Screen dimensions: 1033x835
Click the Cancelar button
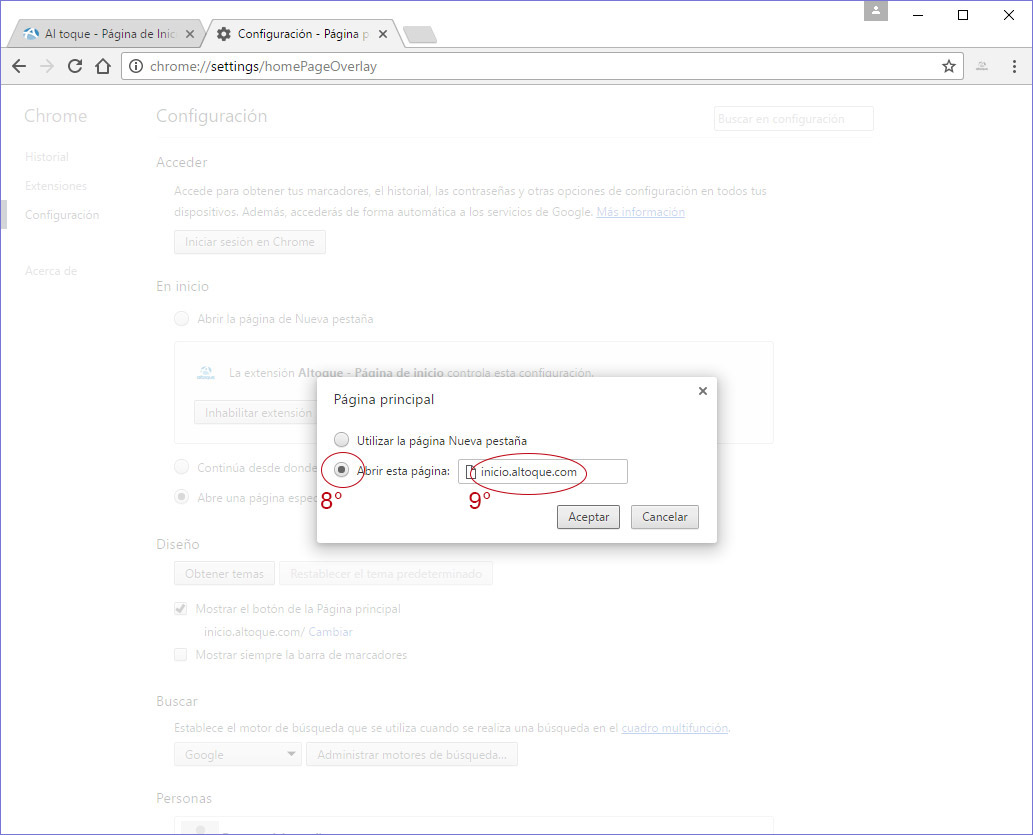click(x=665, y=517)
